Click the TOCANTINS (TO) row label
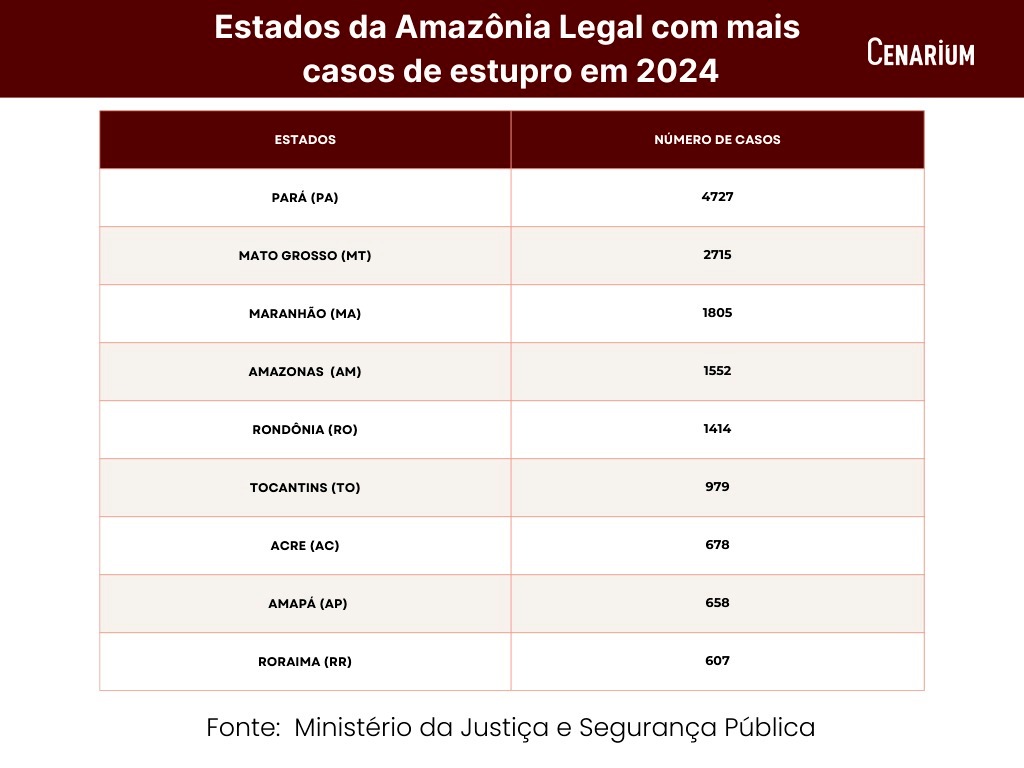 pyautogui.click(x=305, y=488)
